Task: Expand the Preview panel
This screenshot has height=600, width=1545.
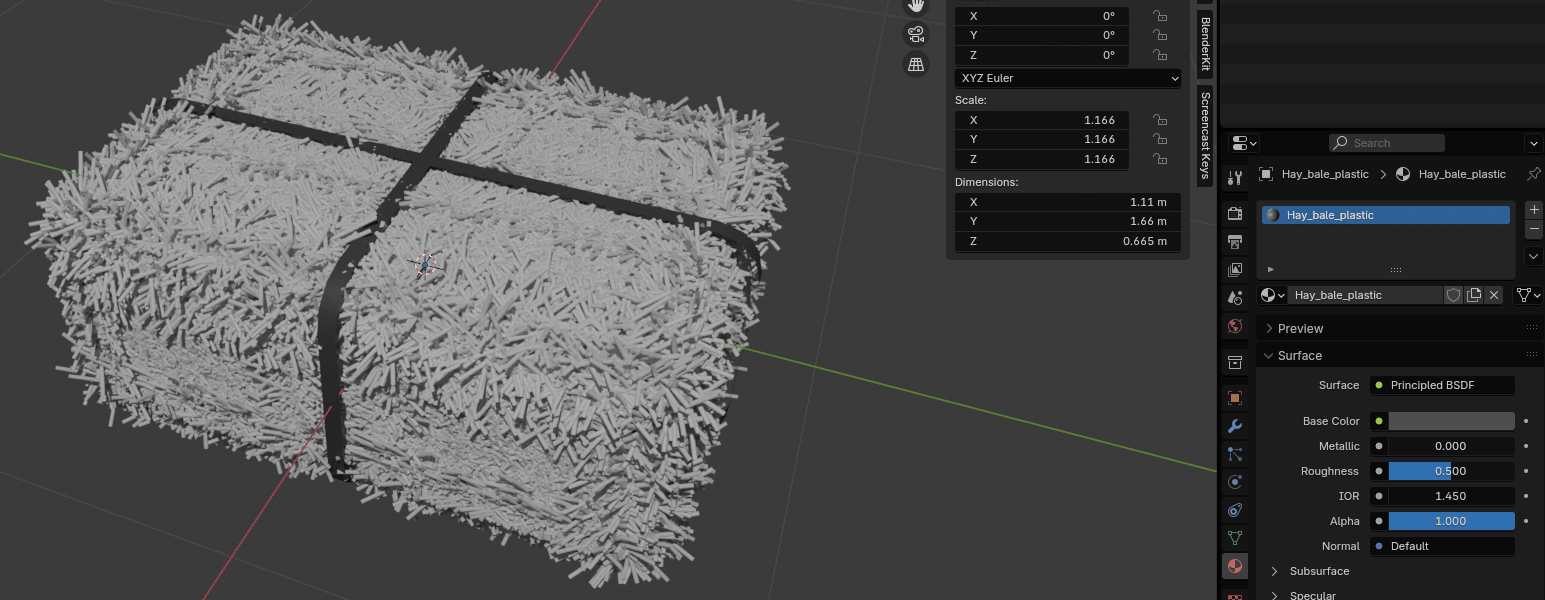Action: click(1300, 328)
